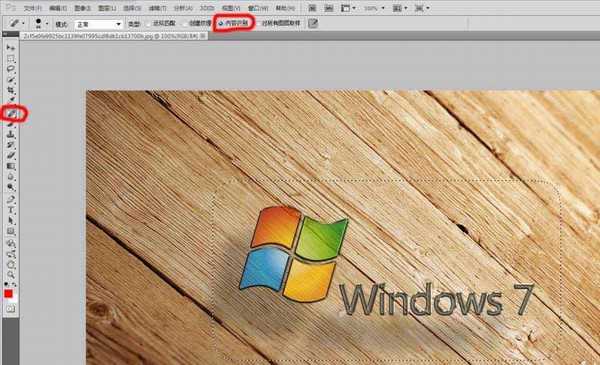Click the tablet pressure button in options bar
The width and height of the screenshot is (600, 365).
click(x=313, y=23)
